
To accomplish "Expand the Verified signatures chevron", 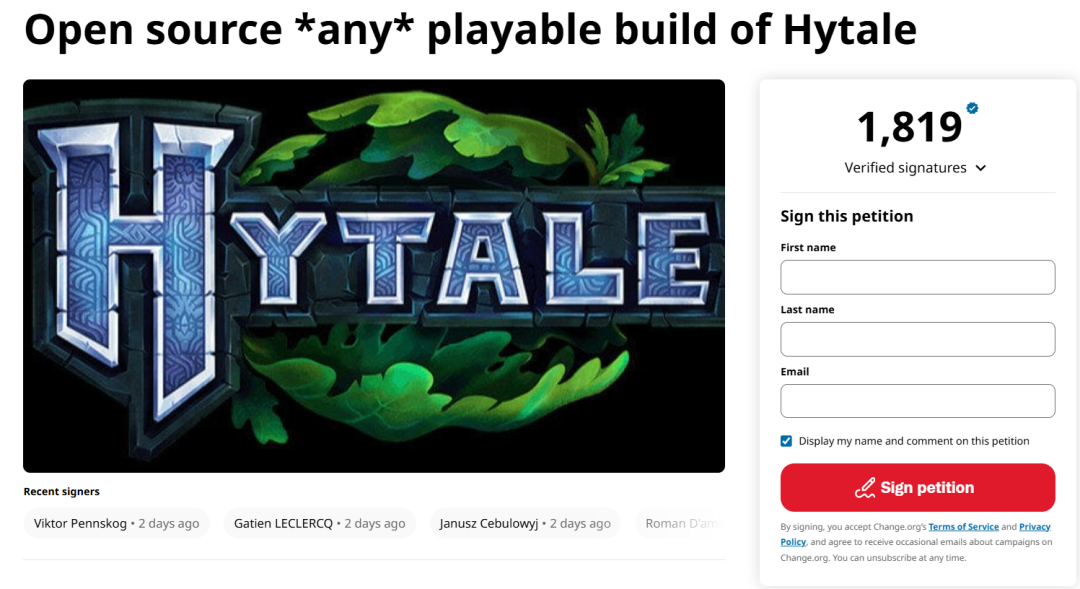I will [981, 168].
